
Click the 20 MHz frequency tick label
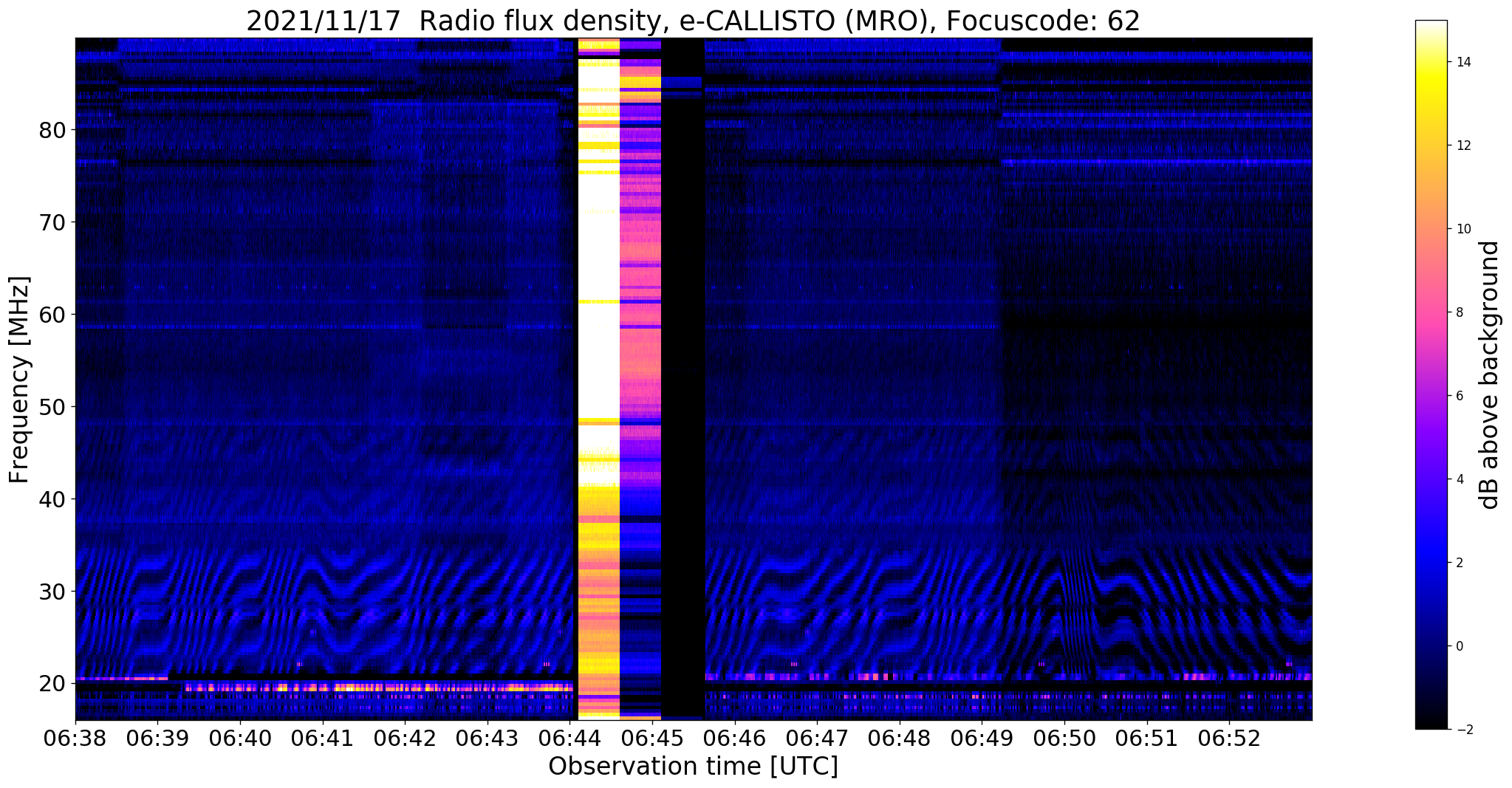(52, 684)
